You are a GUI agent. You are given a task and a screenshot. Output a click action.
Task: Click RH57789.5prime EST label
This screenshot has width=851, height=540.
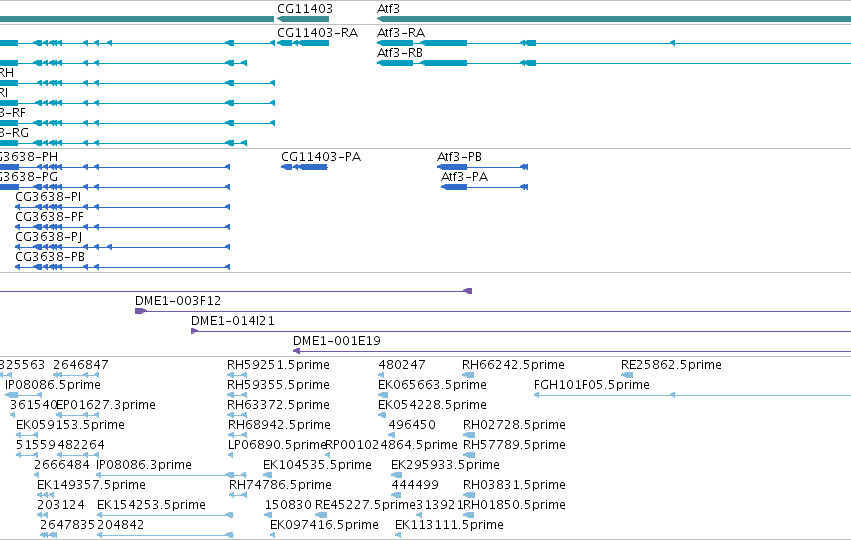(x=514, y=445)
